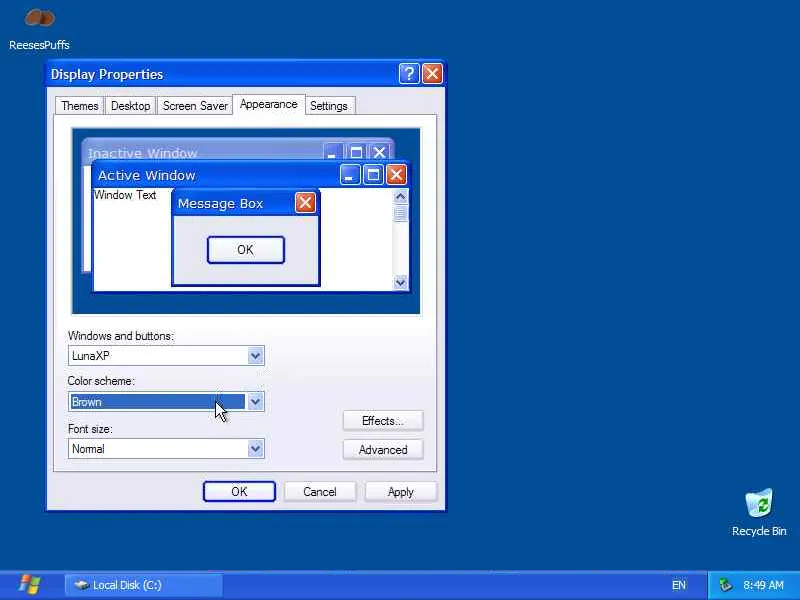Click the Inactive Window preview close icon

pyautogui.click(x=379, y=153)
